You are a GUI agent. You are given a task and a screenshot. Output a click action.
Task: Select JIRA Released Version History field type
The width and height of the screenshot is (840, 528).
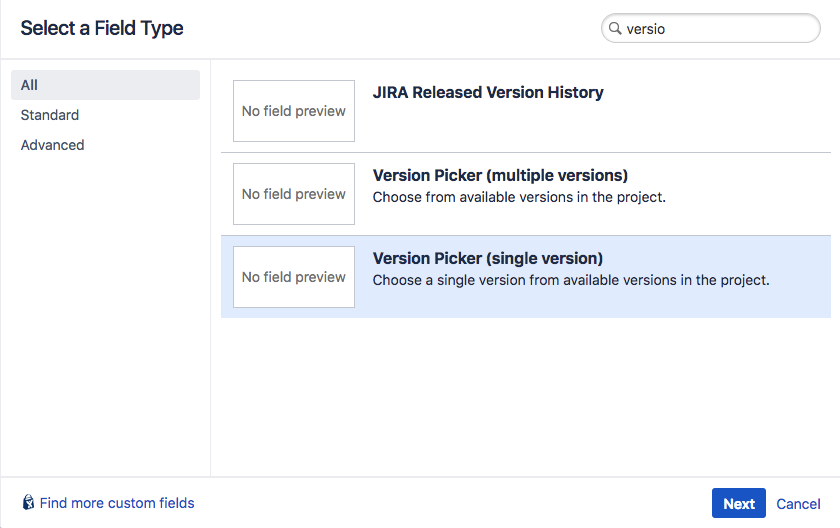[488, 92]
